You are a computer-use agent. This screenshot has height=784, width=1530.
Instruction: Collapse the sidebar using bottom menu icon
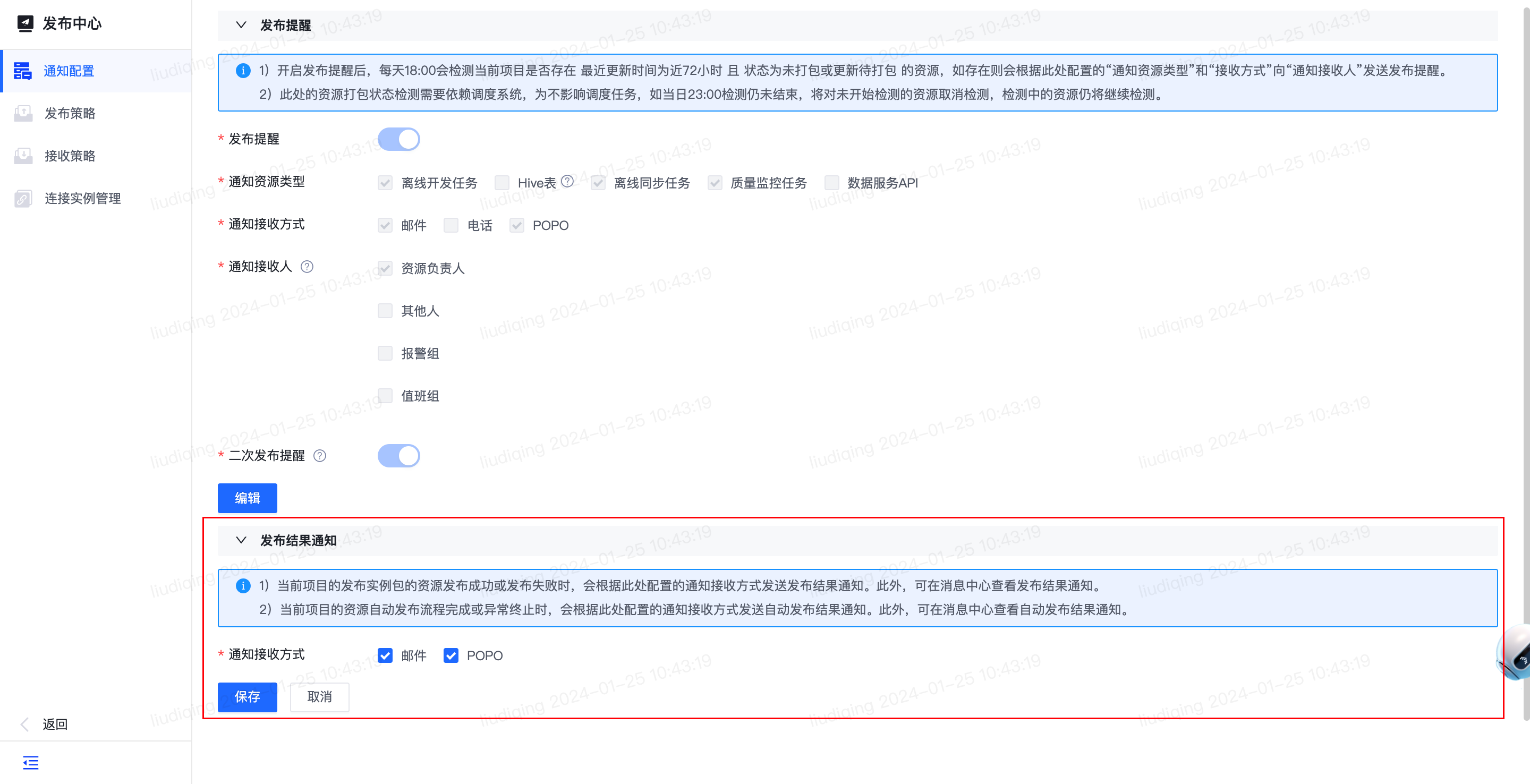point(30,762)
